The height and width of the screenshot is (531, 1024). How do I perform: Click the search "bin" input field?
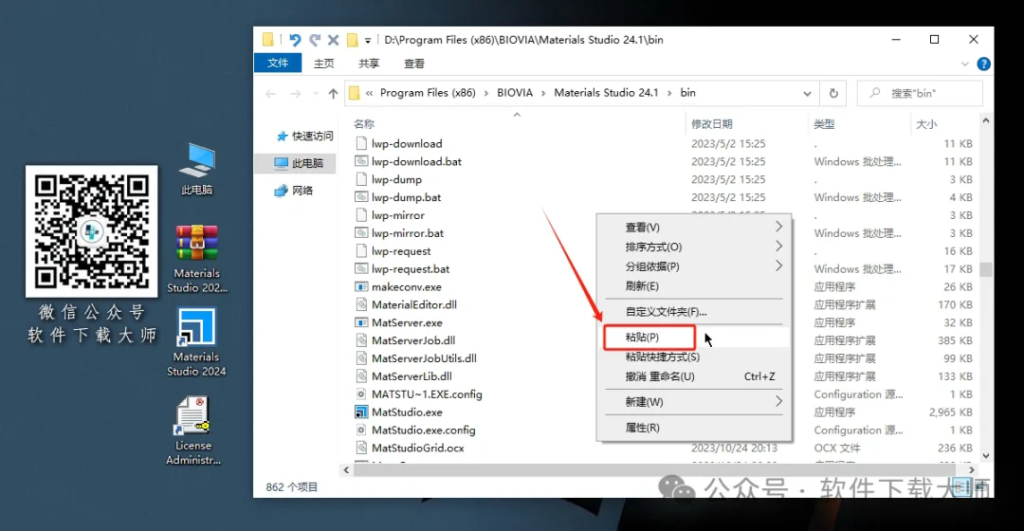[x=920, y=93]
